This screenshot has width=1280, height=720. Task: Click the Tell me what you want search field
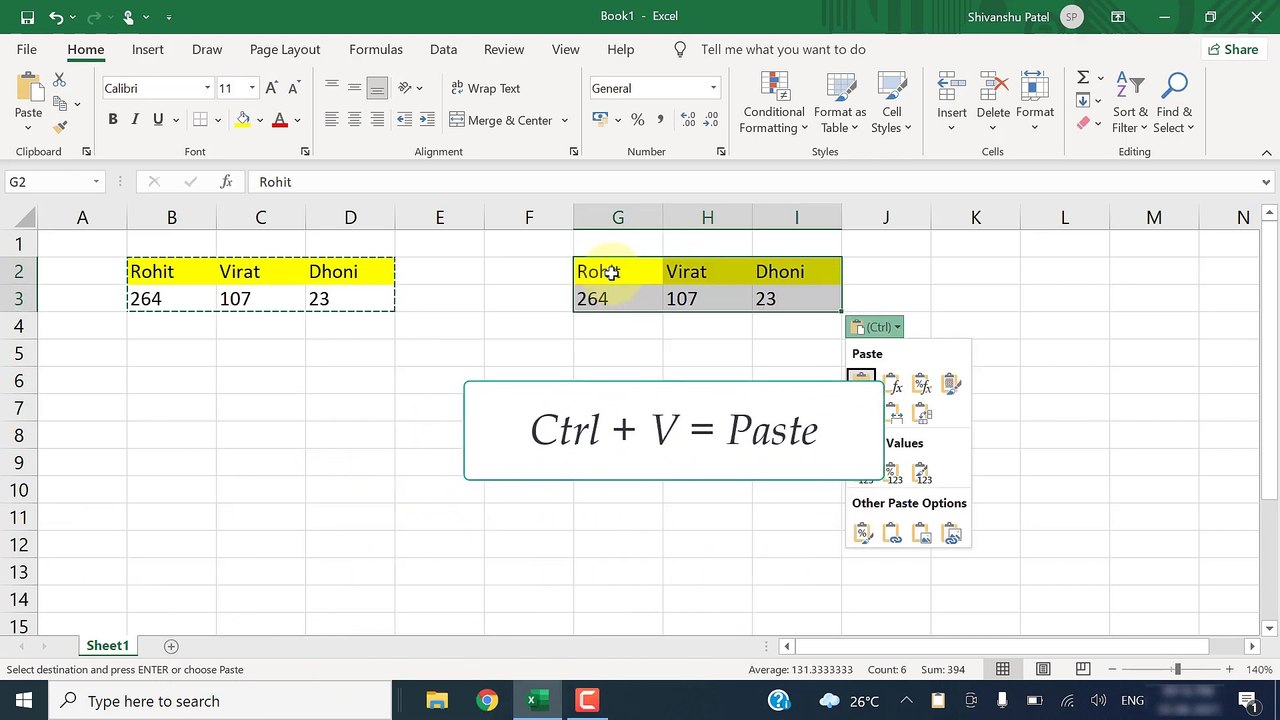[x=783, y=49]
